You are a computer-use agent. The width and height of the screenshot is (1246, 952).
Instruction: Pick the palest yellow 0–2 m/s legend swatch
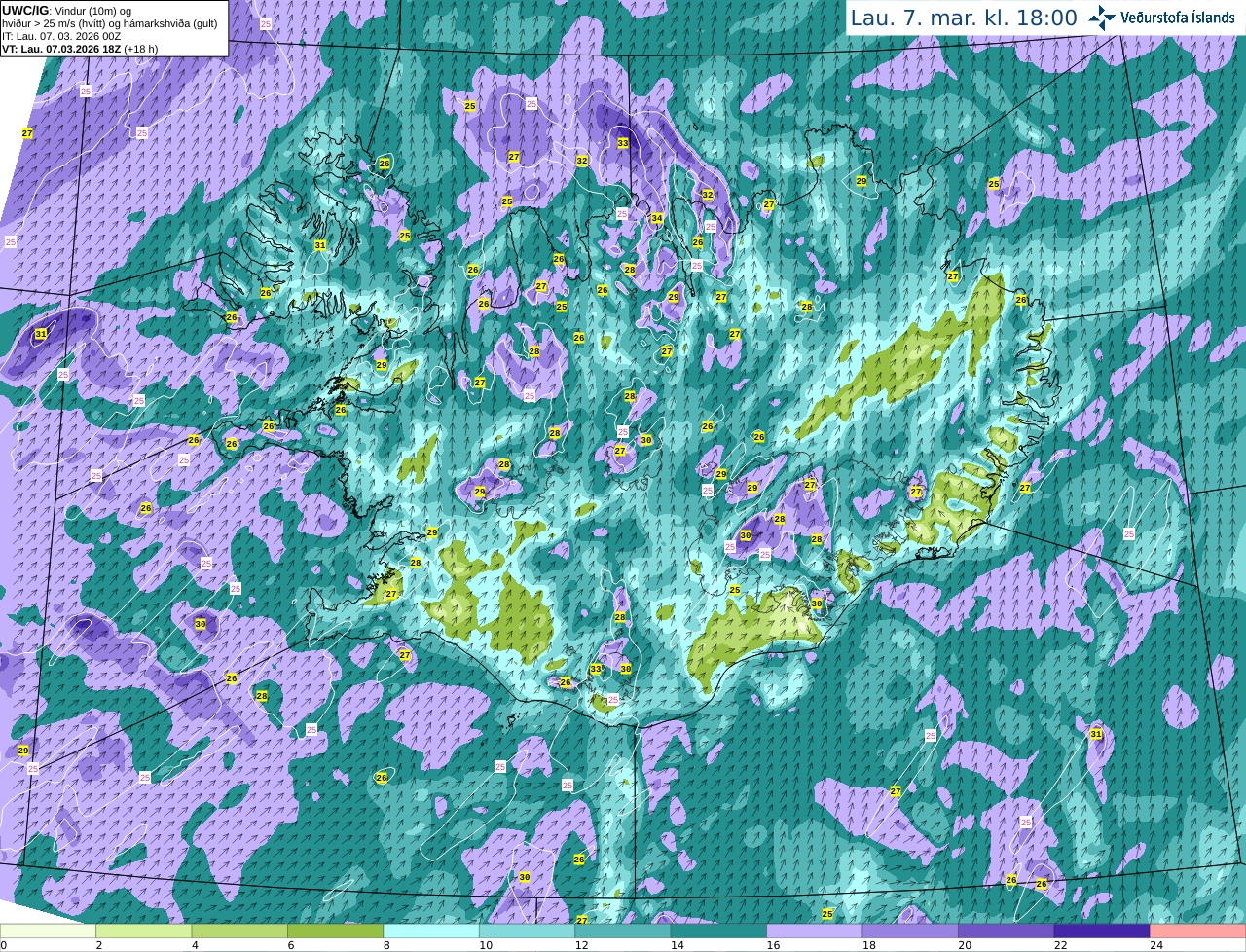48,931
